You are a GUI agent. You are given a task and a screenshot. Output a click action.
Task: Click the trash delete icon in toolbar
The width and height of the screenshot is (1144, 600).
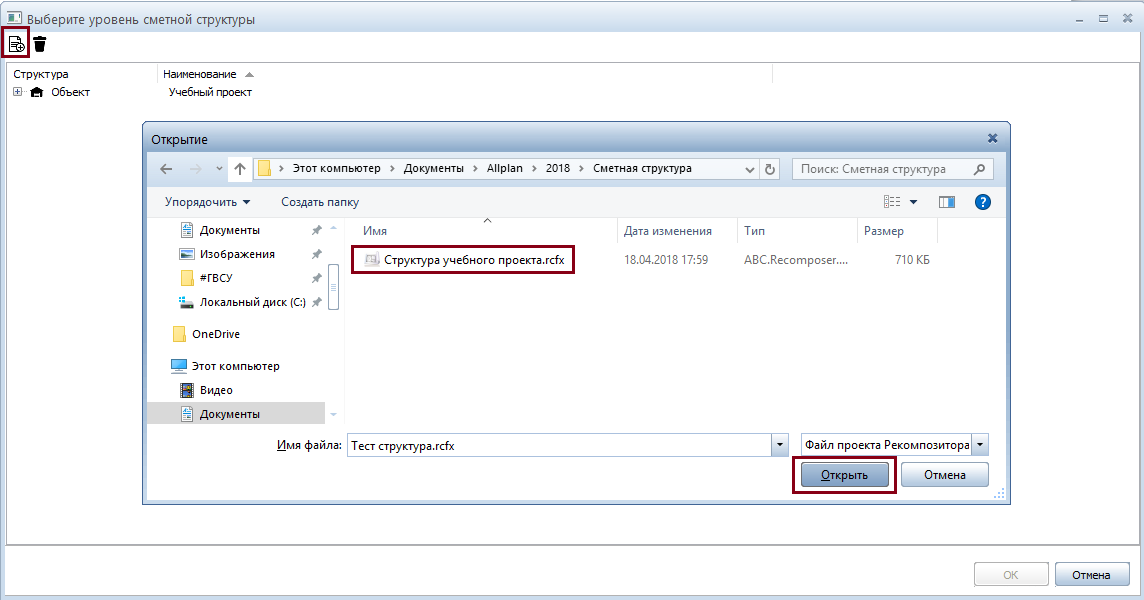40,45
